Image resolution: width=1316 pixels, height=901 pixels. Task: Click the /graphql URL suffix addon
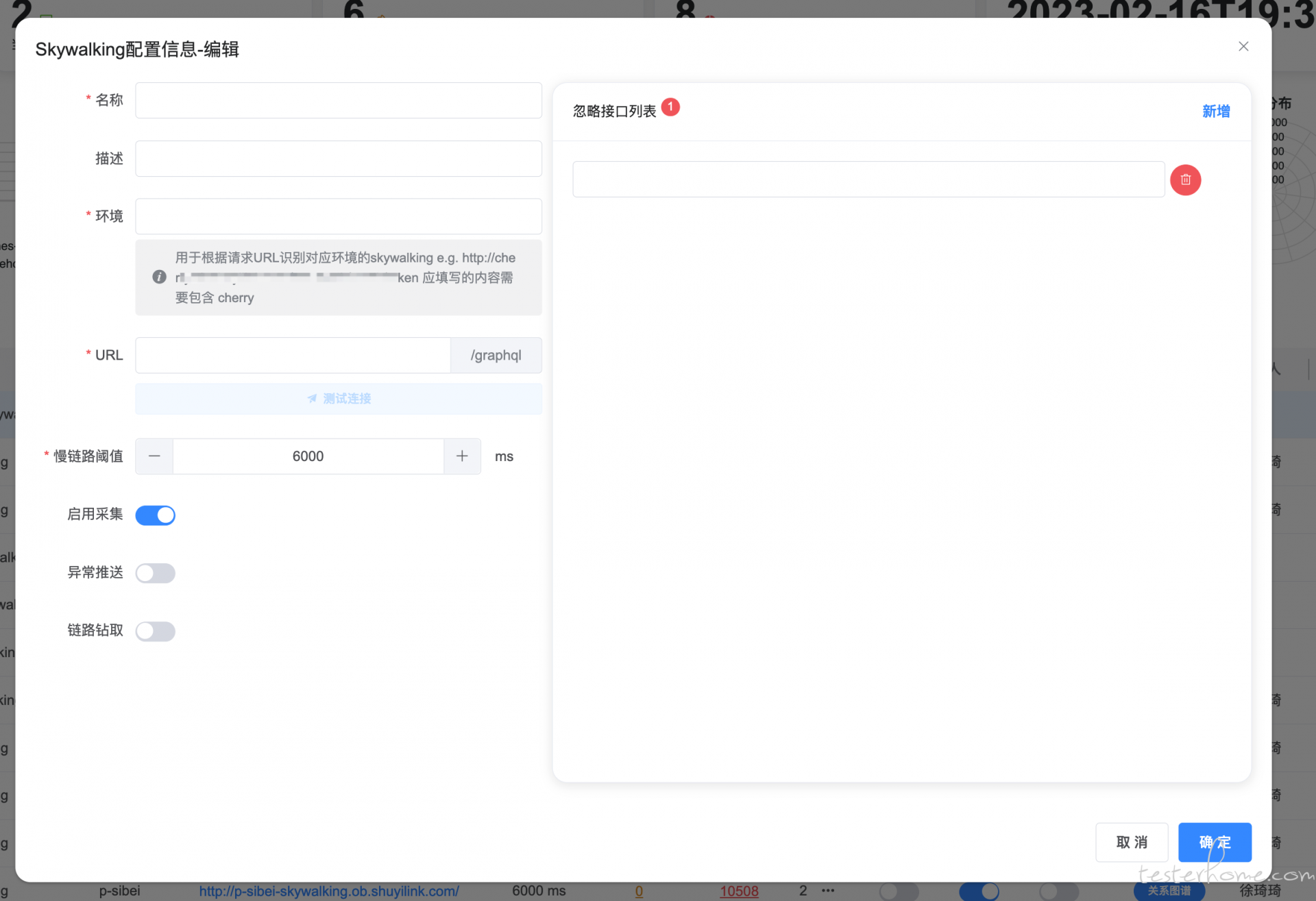496,356
